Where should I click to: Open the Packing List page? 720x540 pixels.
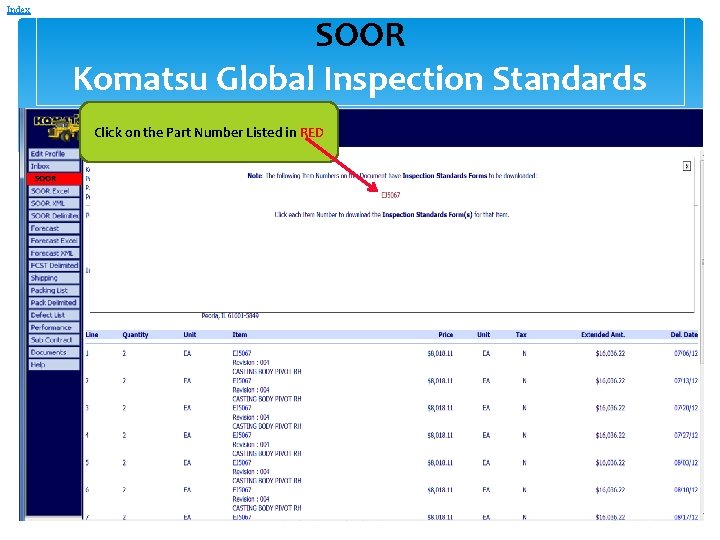(54, 291)
